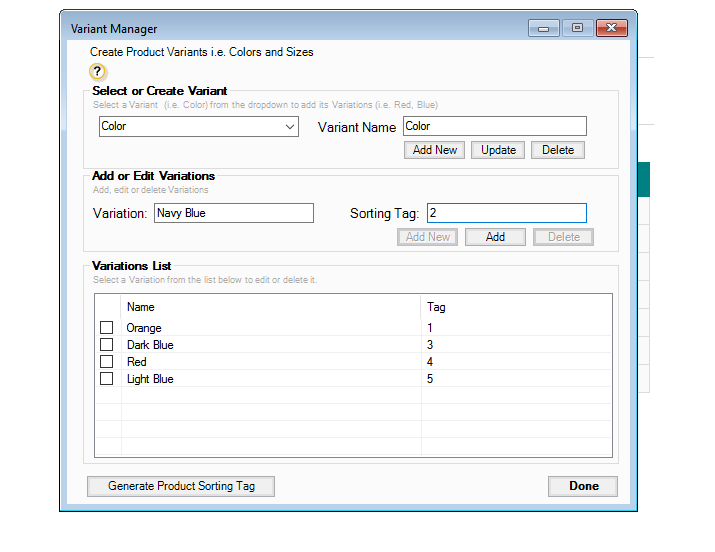Maximize the Variant Manager window
Screen dimensions: 715x552
click(x=577, y=28)
